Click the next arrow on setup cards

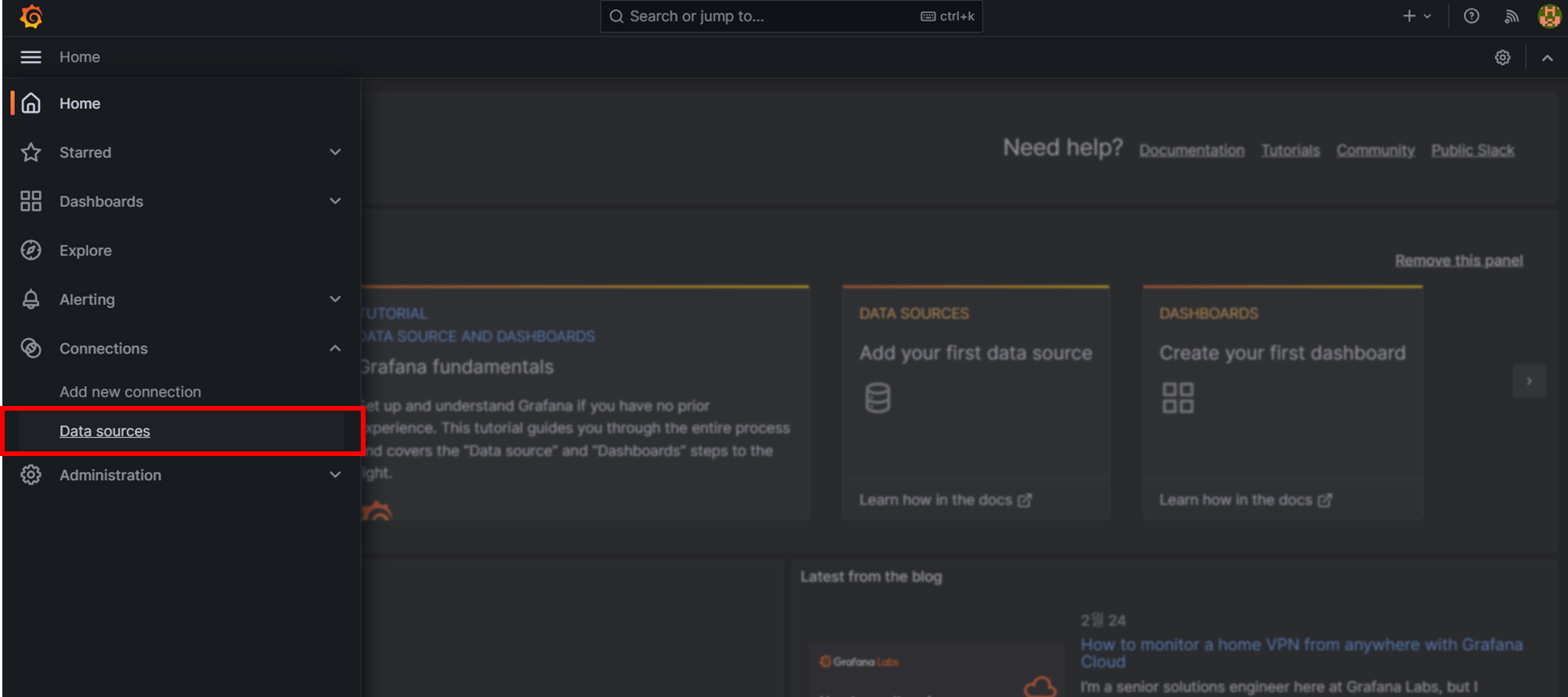(1529, 381)
